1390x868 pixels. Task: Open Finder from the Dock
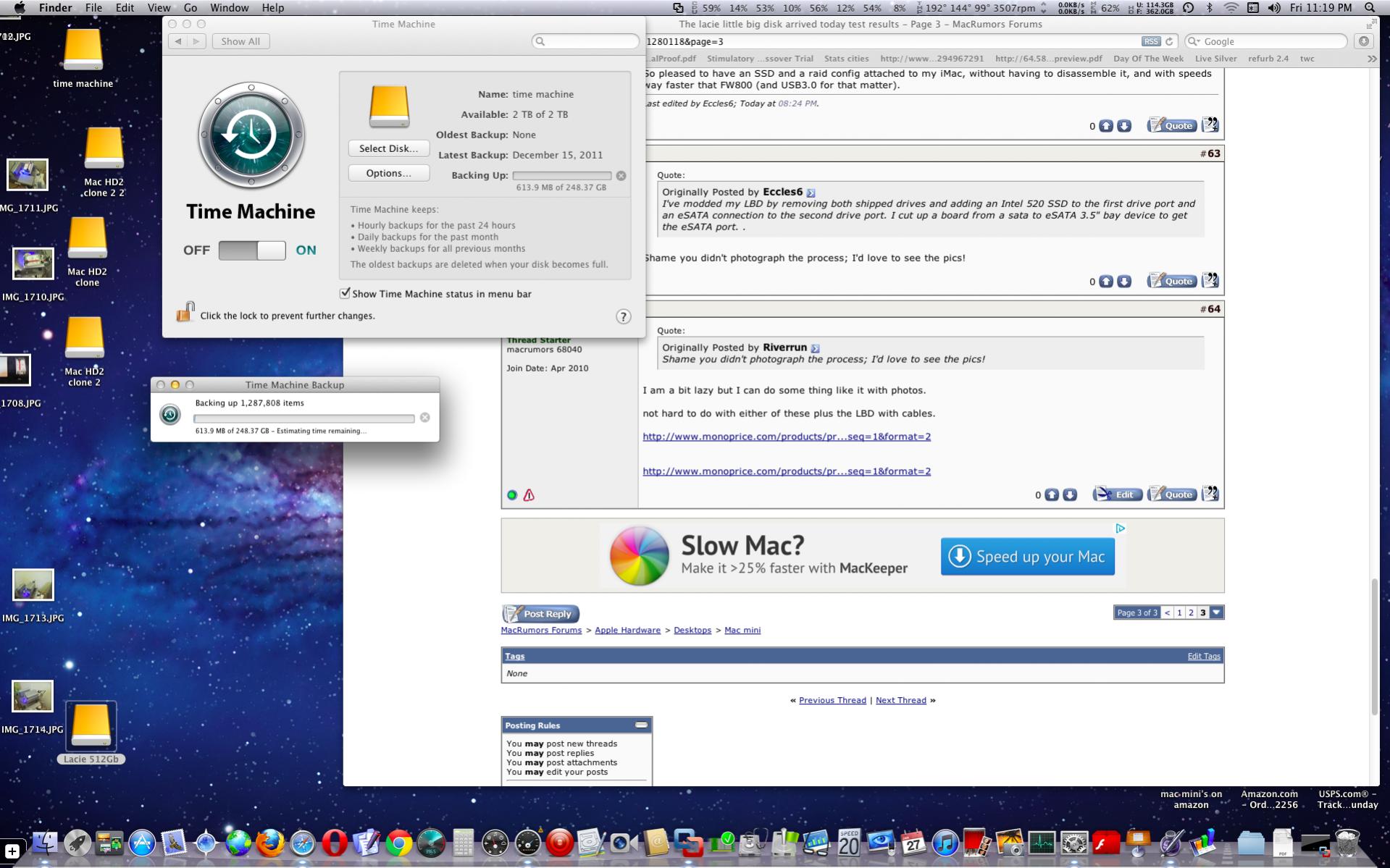(45, 843)
